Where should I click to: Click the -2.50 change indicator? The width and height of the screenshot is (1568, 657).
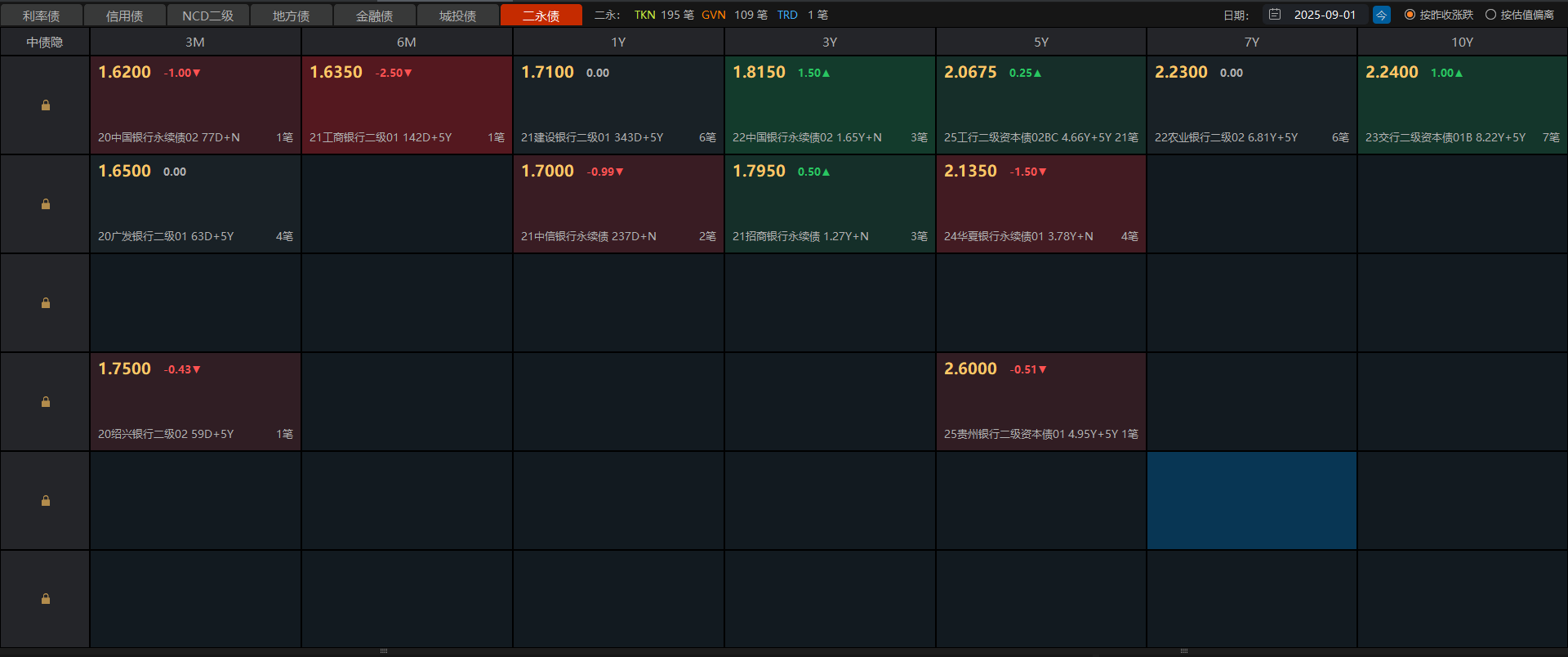coord(394,73)
